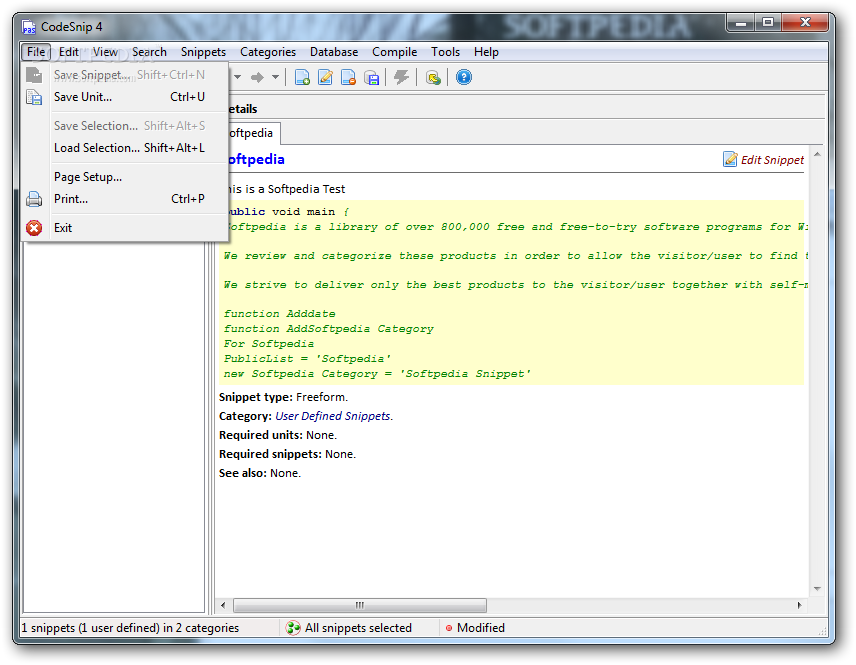Click the 'Snippet type: Freeform.' line
The width and height of the screenshot is (856, 665).
pyautogui.click(x=283, y=397)
